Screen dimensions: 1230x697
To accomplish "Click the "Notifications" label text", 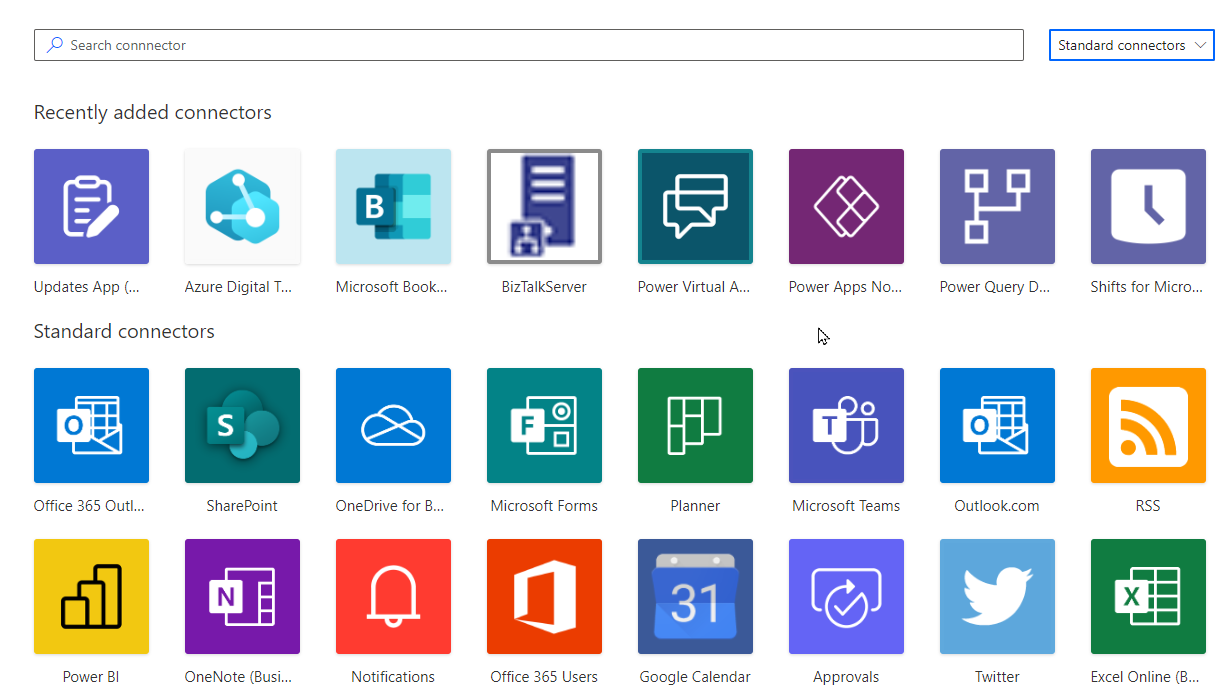I will [x=393, y=677].
